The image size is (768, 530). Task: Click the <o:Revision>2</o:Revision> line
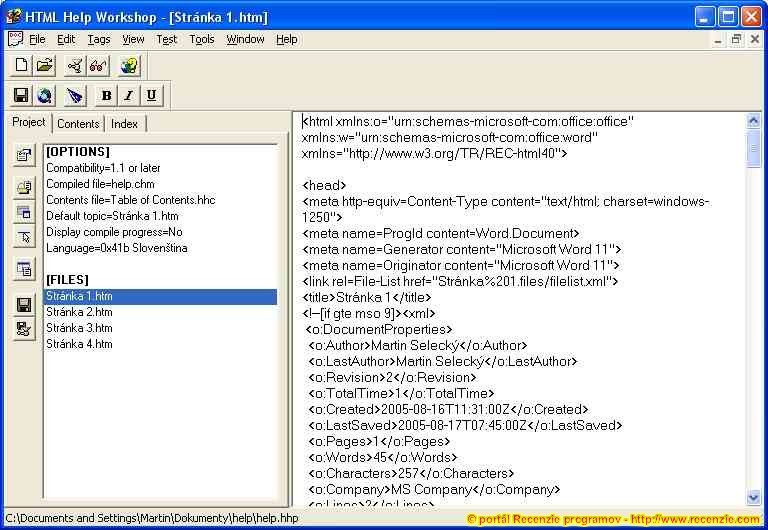[x=392, y=378]
